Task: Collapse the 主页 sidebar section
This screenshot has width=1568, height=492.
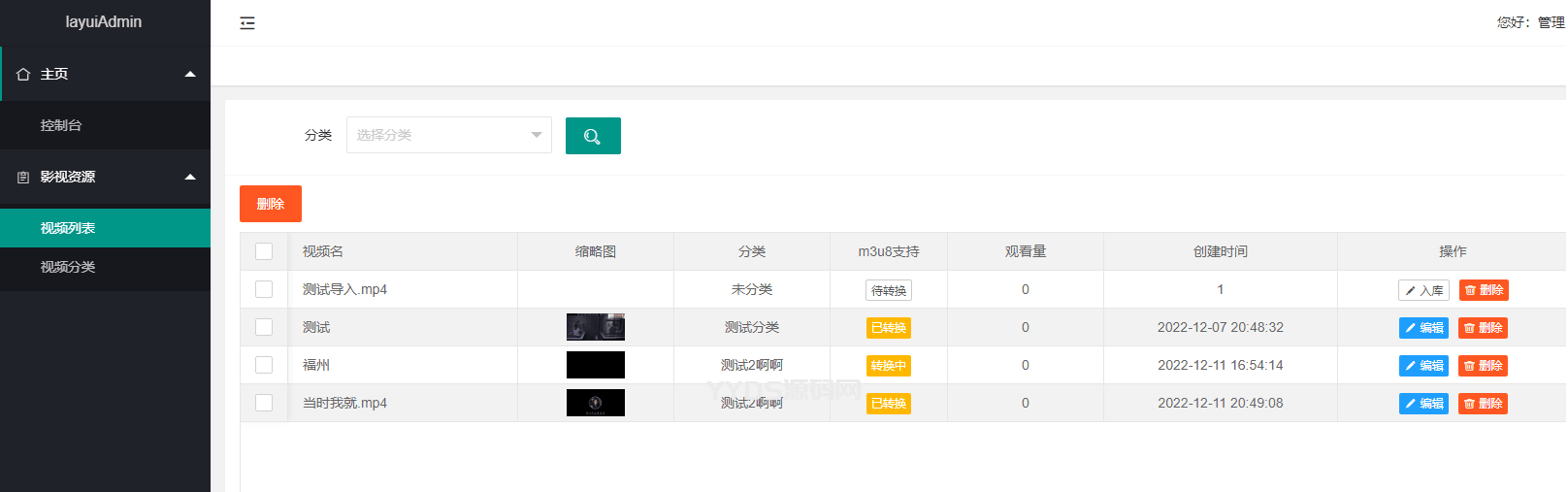Action: click(190, 74)
